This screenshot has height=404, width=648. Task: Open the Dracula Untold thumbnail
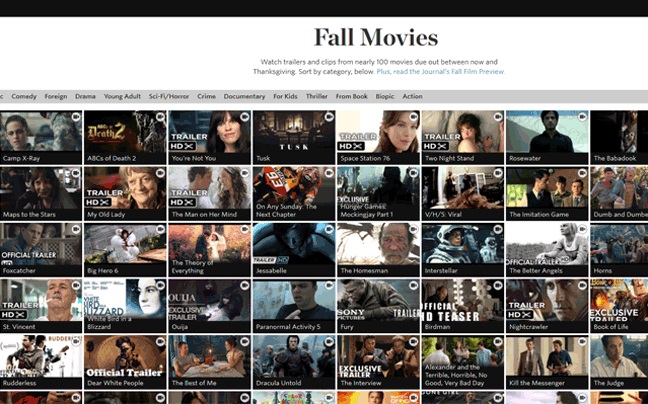tap(294, 362)
